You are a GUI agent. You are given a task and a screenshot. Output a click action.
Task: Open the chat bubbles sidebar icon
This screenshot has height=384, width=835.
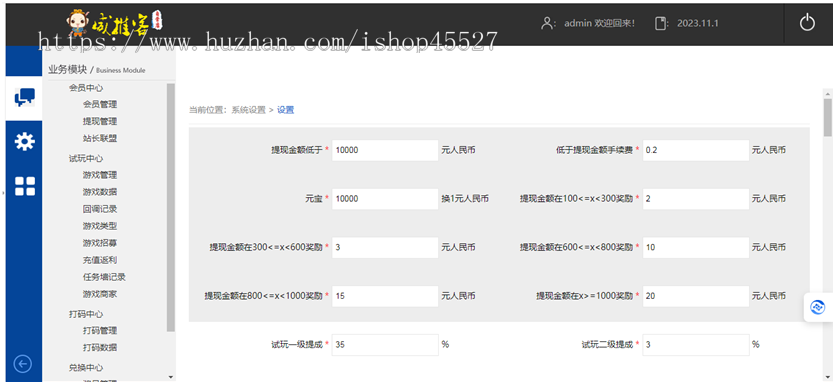[24, 97]
